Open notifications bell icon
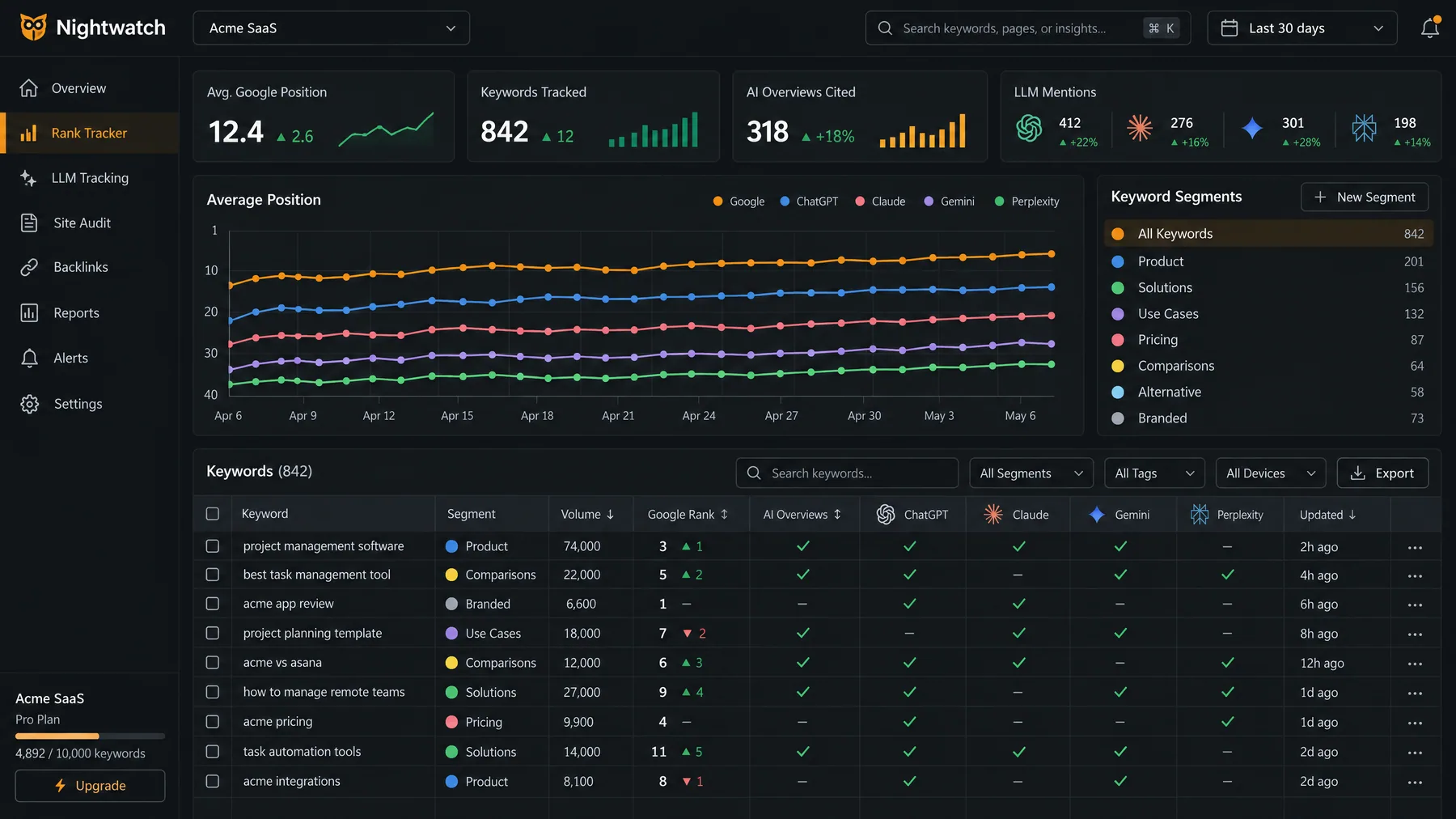Screen dimensions: 1456x819 [x=1430, y=28]
